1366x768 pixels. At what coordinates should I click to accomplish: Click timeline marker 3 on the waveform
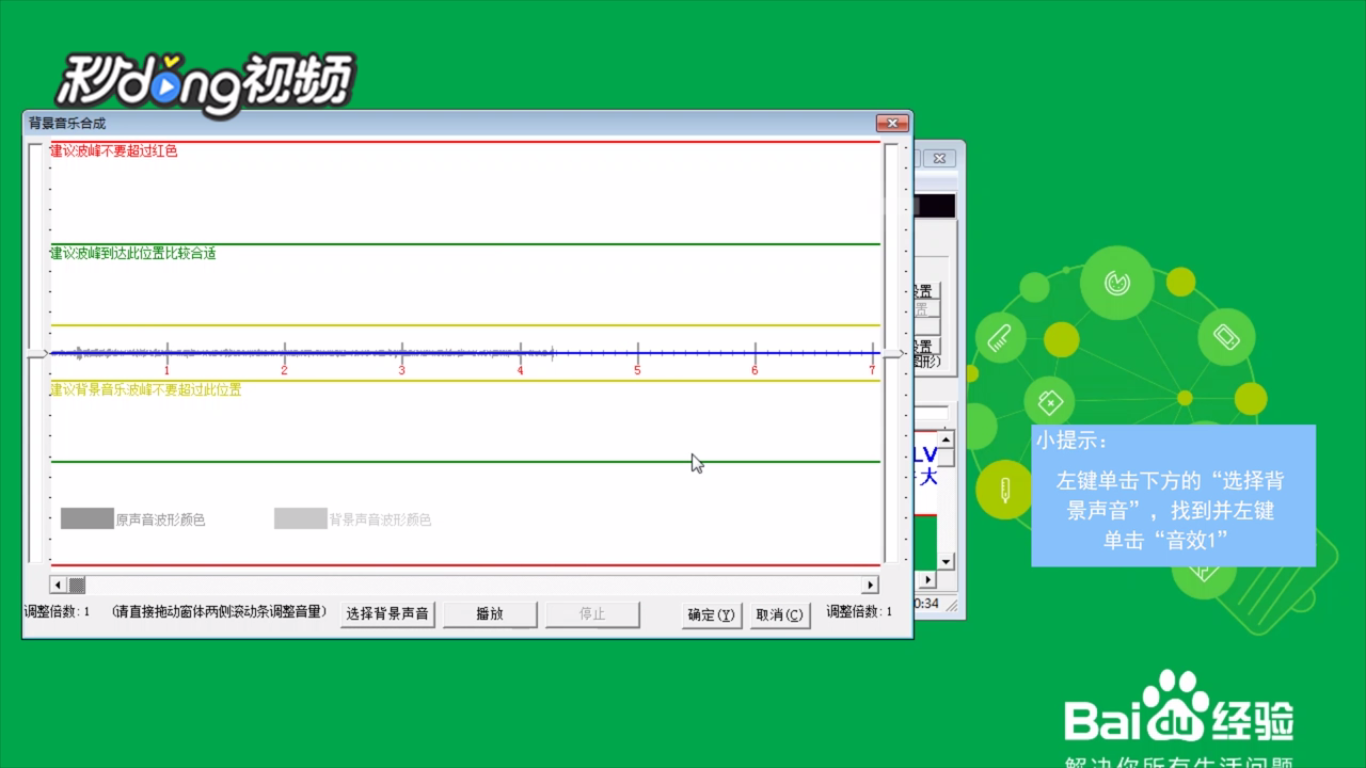pyautogui.click(x=402, y=370)
